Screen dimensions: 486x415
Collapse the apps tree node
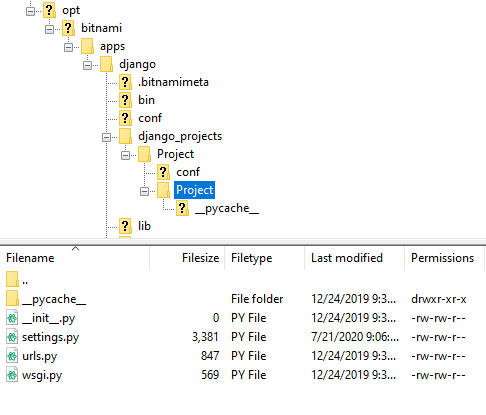[68, 47]
